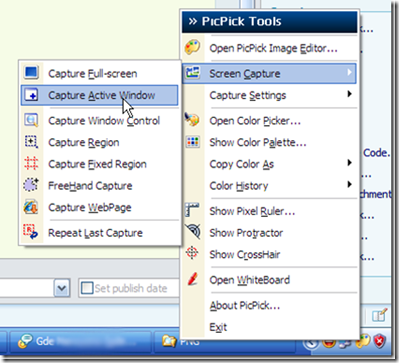Expand the Copy Color As submenu
The width and height of the screenshot is (399, 363).
pyautogui.click(x=269, y=164)
